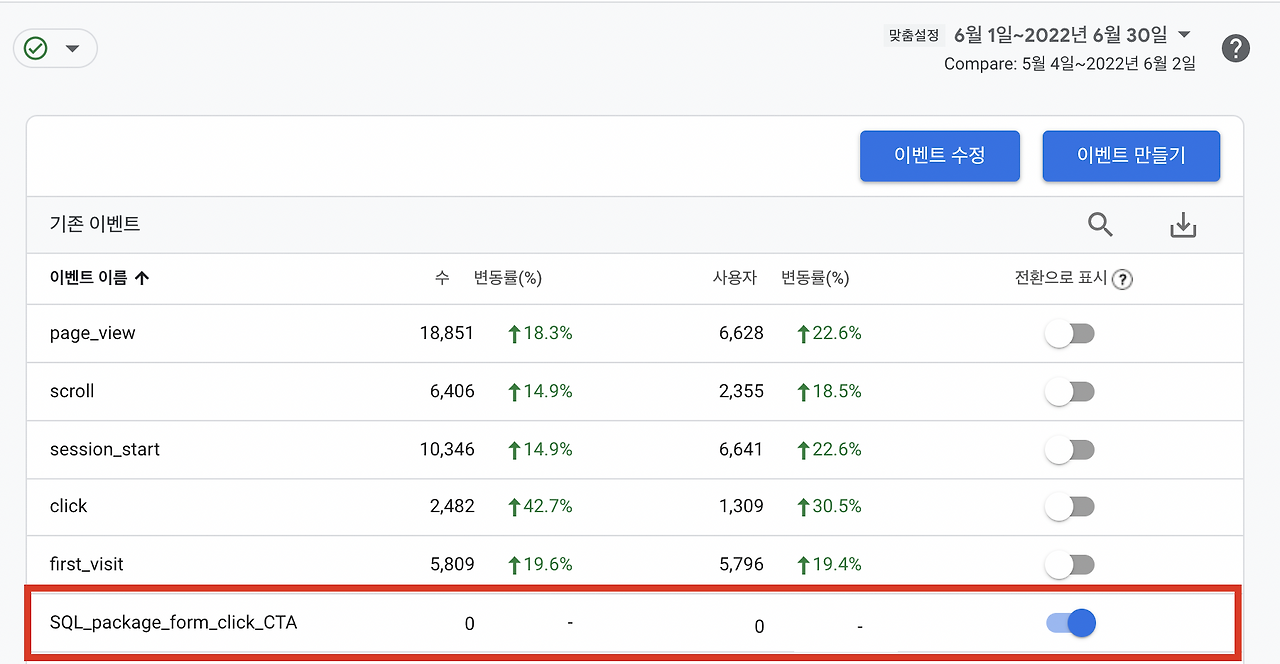Image resolution: width=1280 pixels, height=664 pixels.
Task: Open dropdown arrow next to green check
Action: click(72, 48)
